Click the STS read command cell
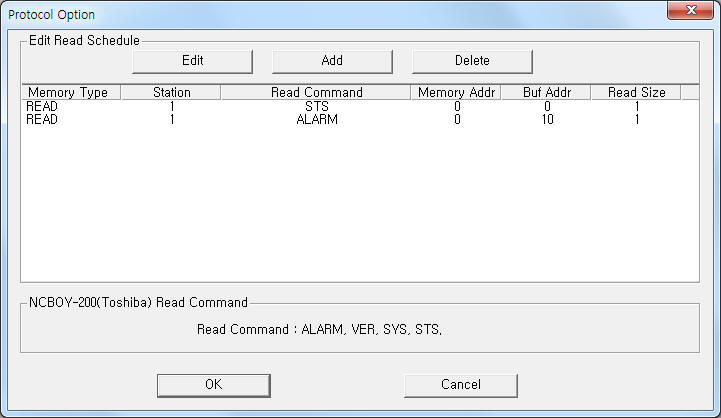The width and height of the screenshot is (721, 418). [316, 106]
